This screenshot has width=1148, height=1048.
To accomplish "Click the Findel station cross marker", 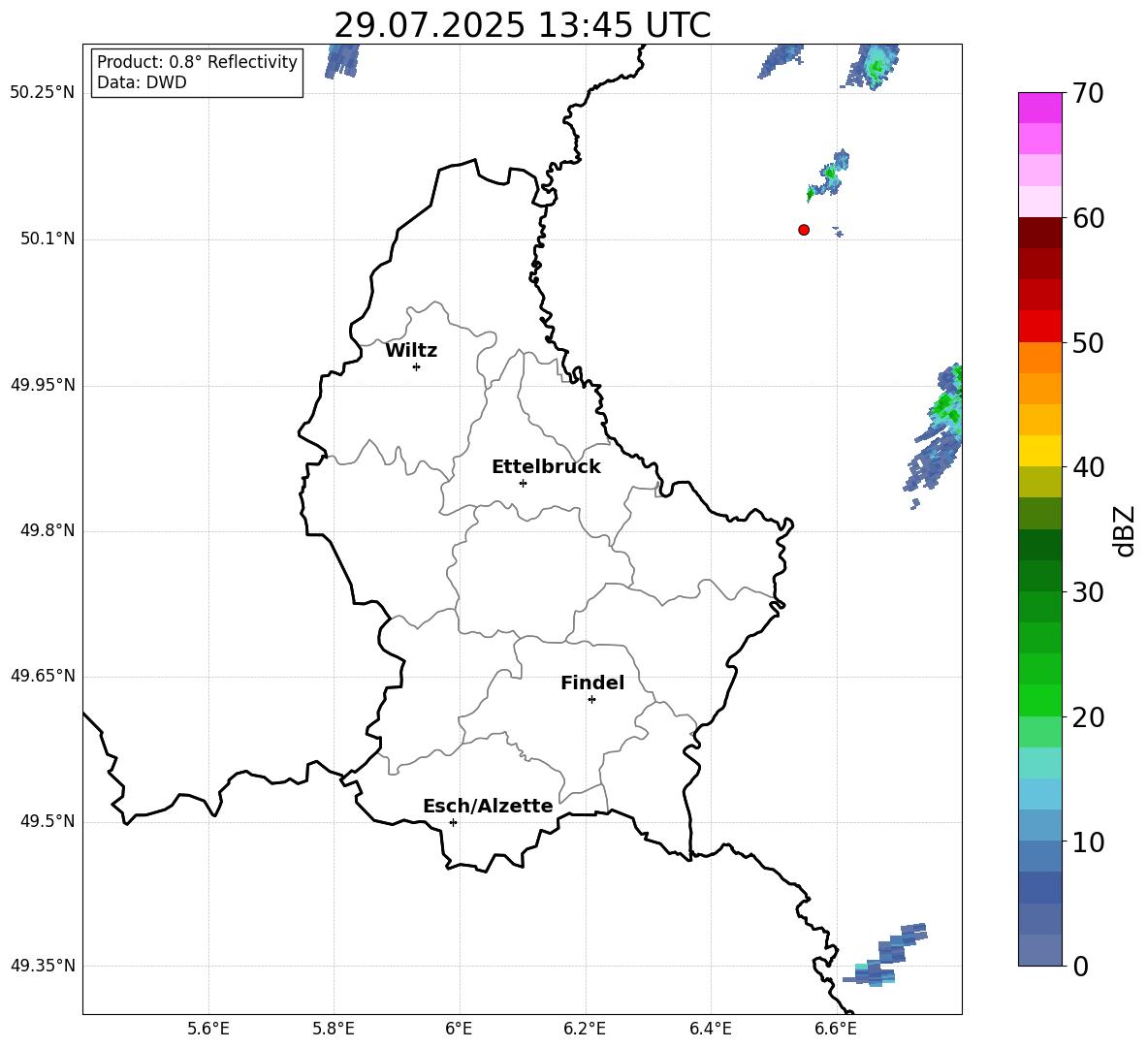I will click(591, 700).
